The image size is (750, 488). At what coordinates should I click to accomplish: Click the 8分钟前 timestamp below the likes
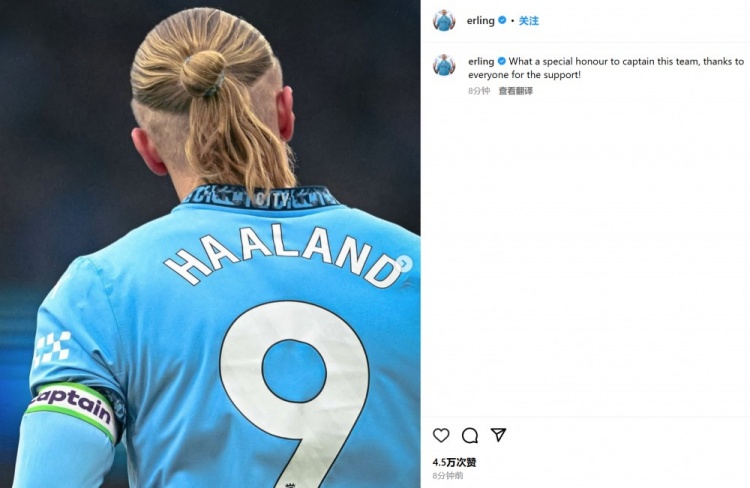[448, 476]
